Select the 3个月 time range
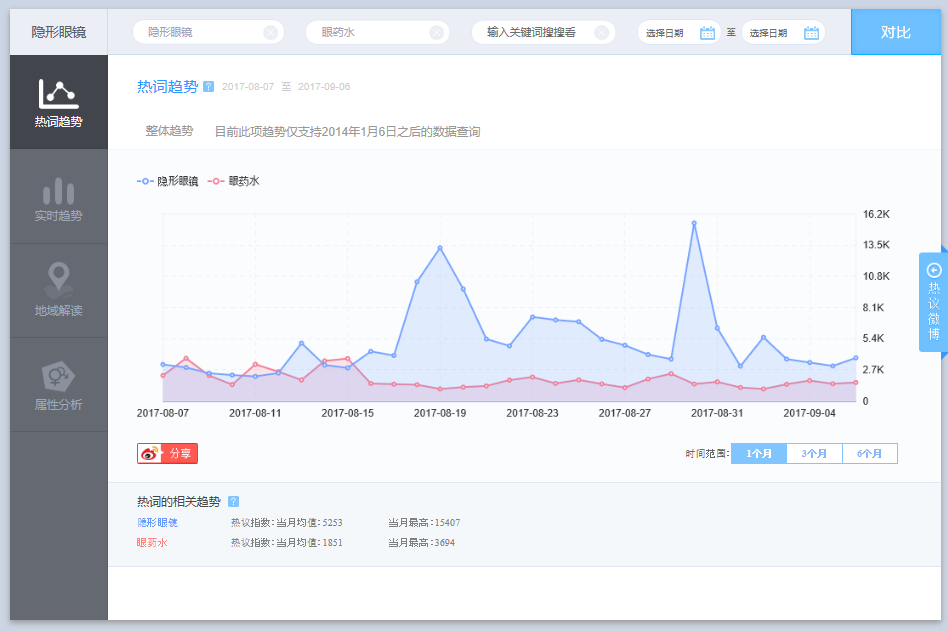Image resolution: width=948 pixels, height=632 pixels. click(814, 454)
